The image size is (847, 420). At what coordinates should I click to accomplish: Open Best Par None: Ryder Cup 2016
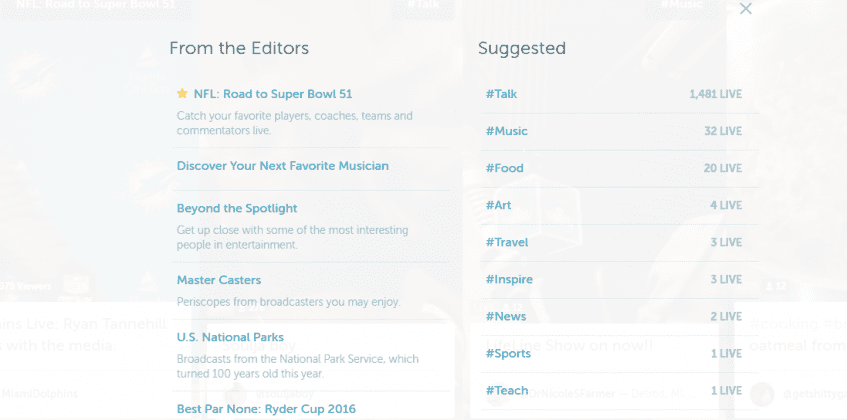(x=266, y=409)
